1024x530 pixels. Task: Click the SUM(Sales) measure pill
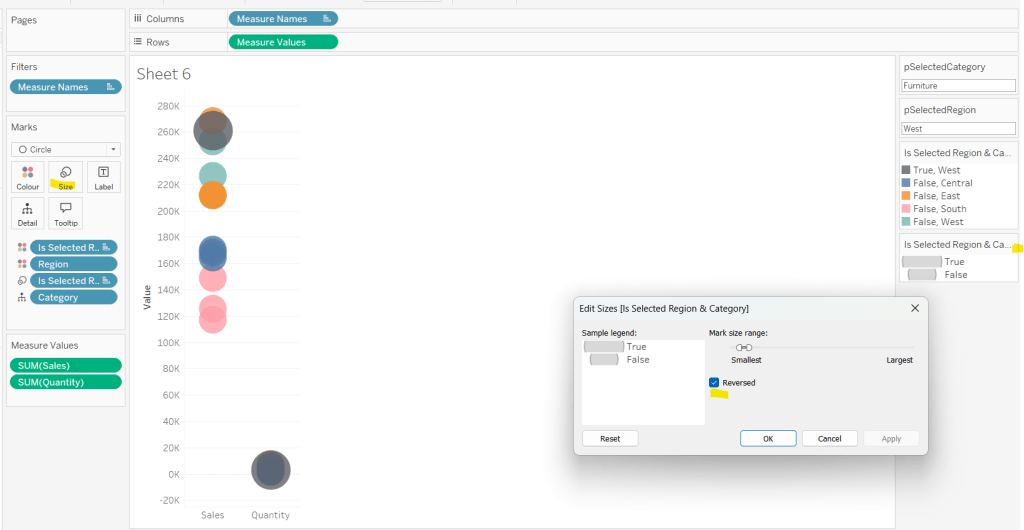pos(65,365)
